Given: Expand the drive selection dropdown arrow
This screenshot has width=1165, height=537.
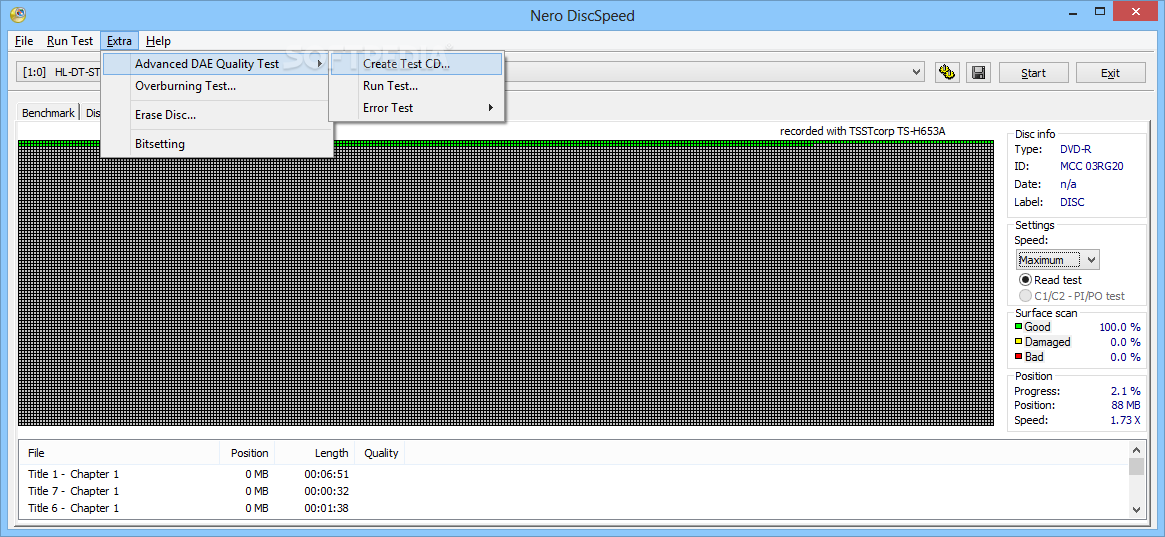Looking at the screenshot, I should click(x=916, y=72).
